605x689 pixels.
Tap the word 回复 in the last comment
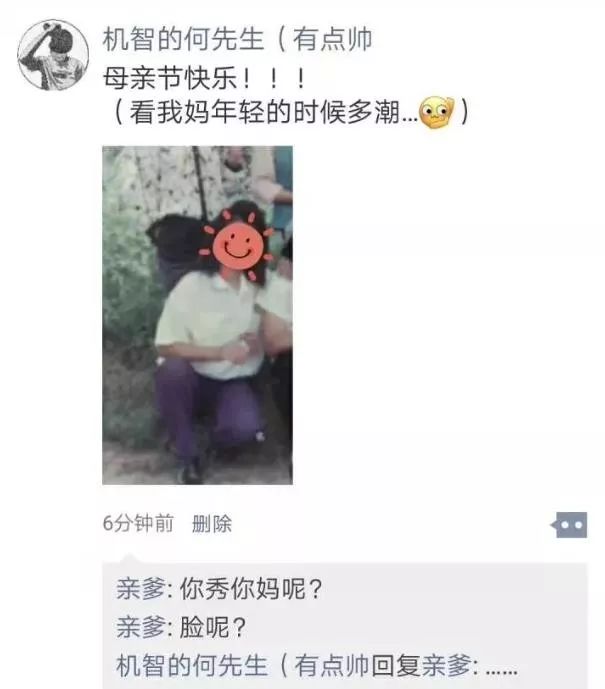(x=395, y=666)
